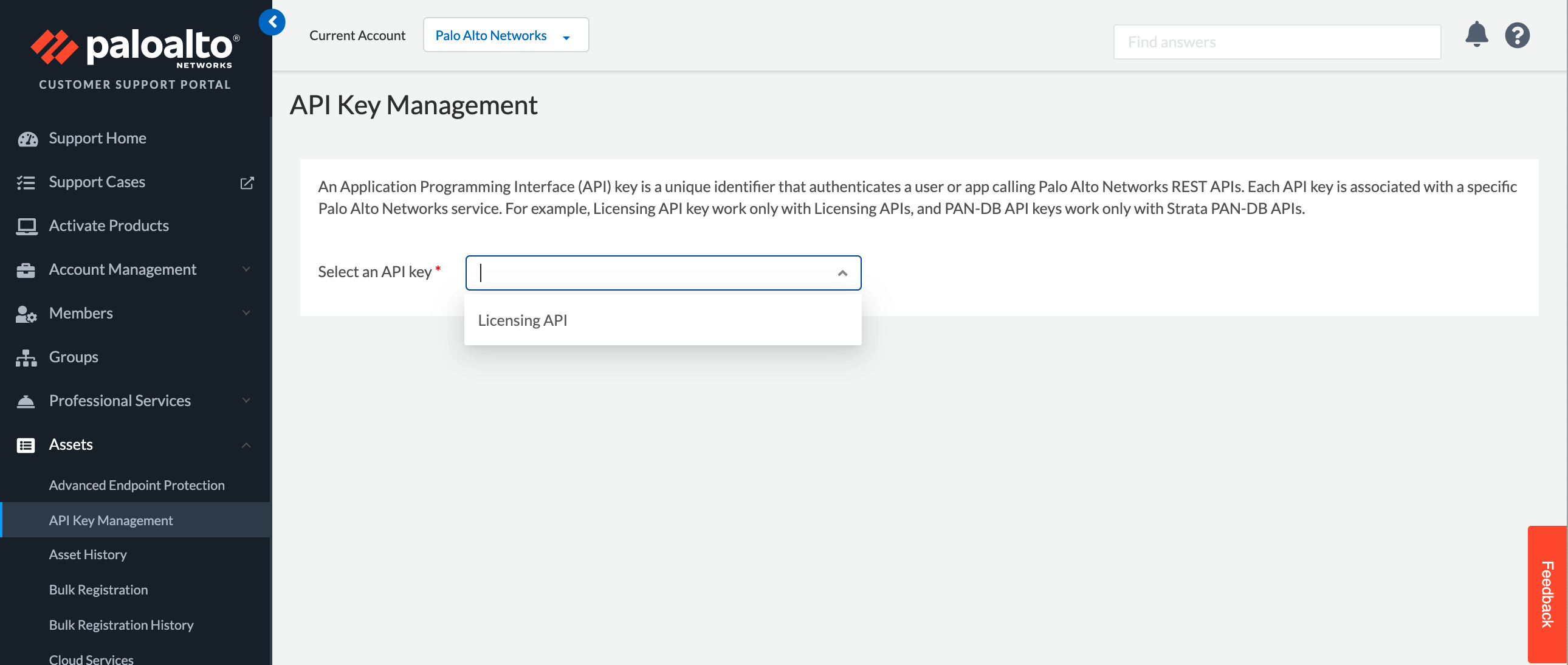Click the Groups hierarchy icon
Image resolution: width=1568 pixels, height=665 pixels.
(x=26, y=357)
